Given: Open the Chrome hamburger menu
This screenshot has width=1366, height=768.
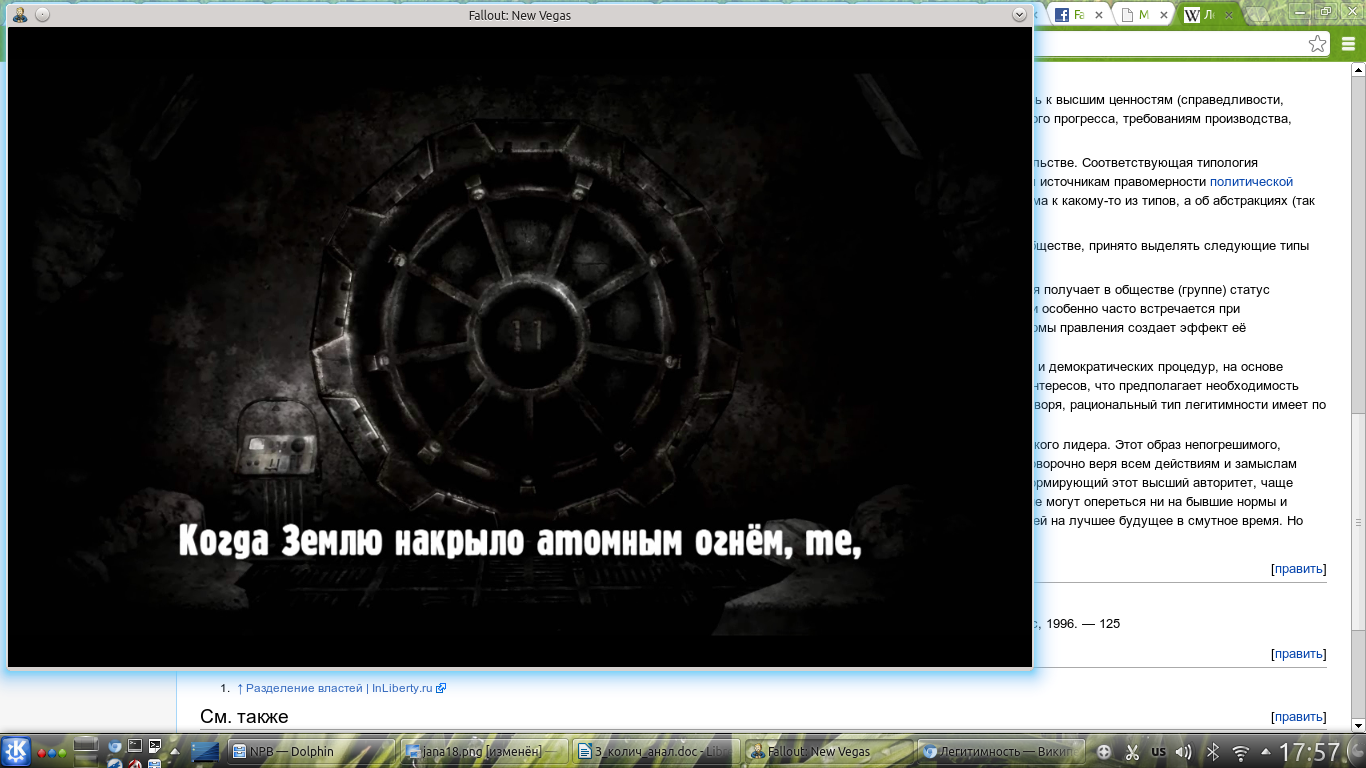Looking at the screenshot, I should pos(1348,44).
